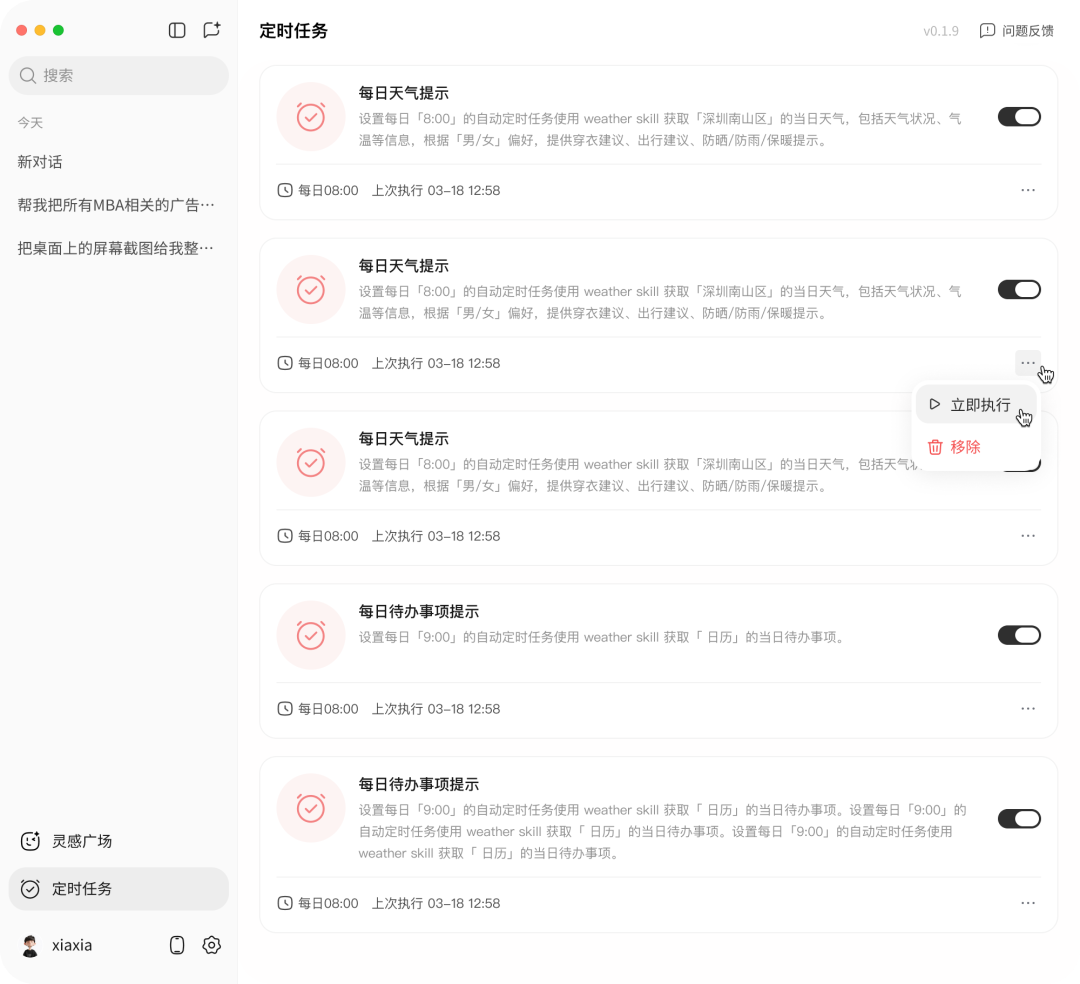
Task: Disable the second 每日天气提示 task switch
Action: 1019,290
